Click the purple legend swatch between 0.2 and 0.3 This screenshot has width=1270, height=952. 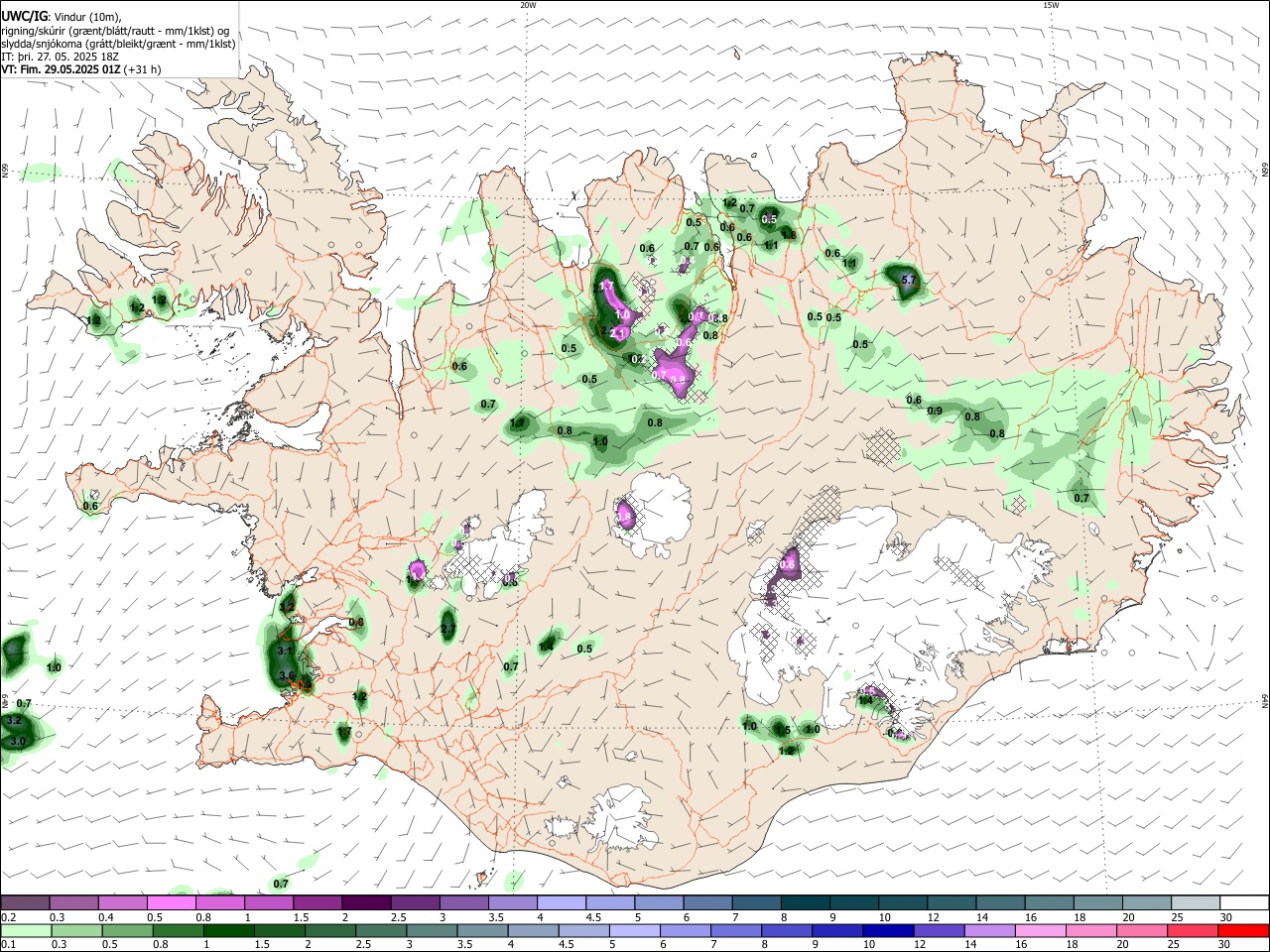(x=26, y=902)
